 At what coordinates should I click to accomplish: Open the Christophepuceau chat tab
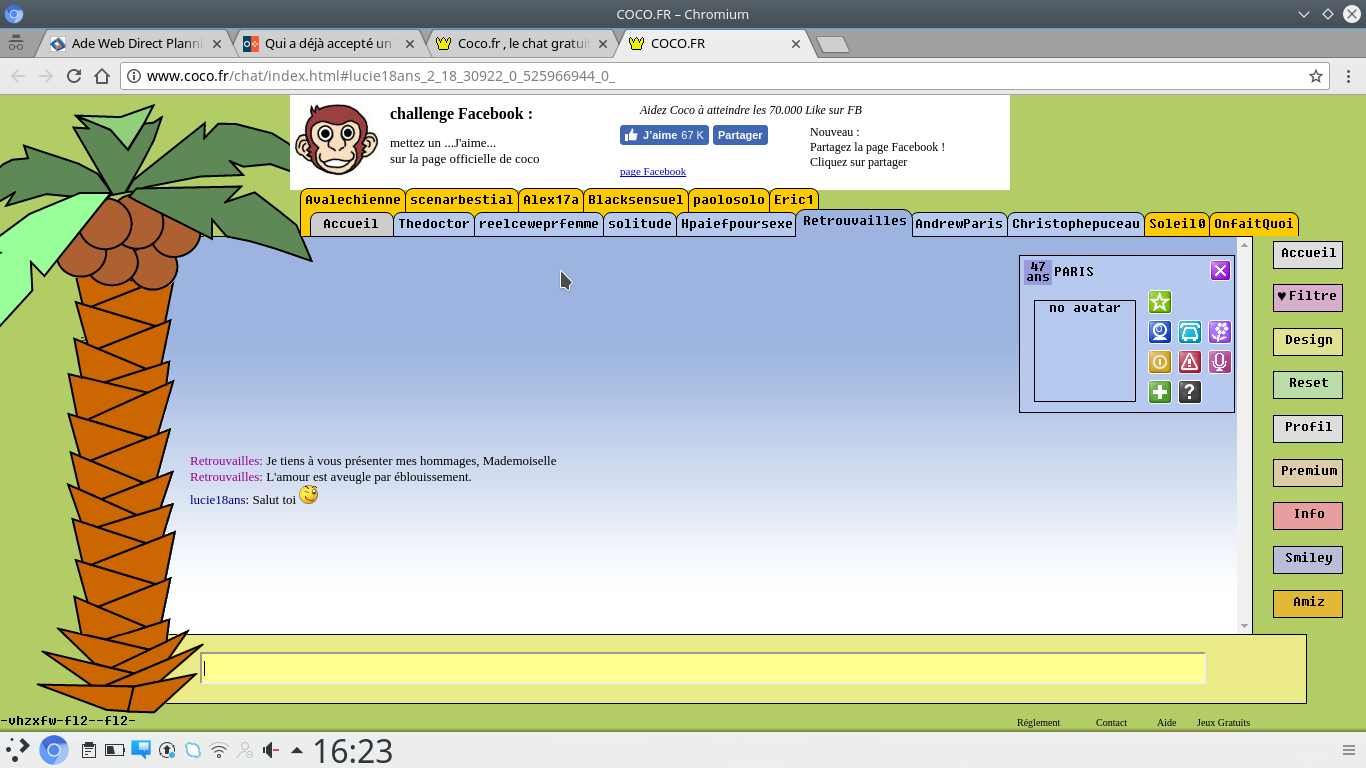point(1076,224)
